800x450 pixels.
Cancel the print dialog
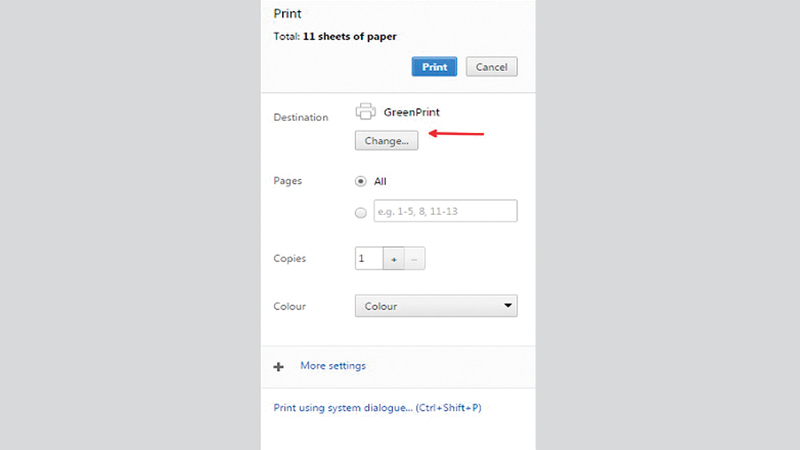tap(491, 67)
